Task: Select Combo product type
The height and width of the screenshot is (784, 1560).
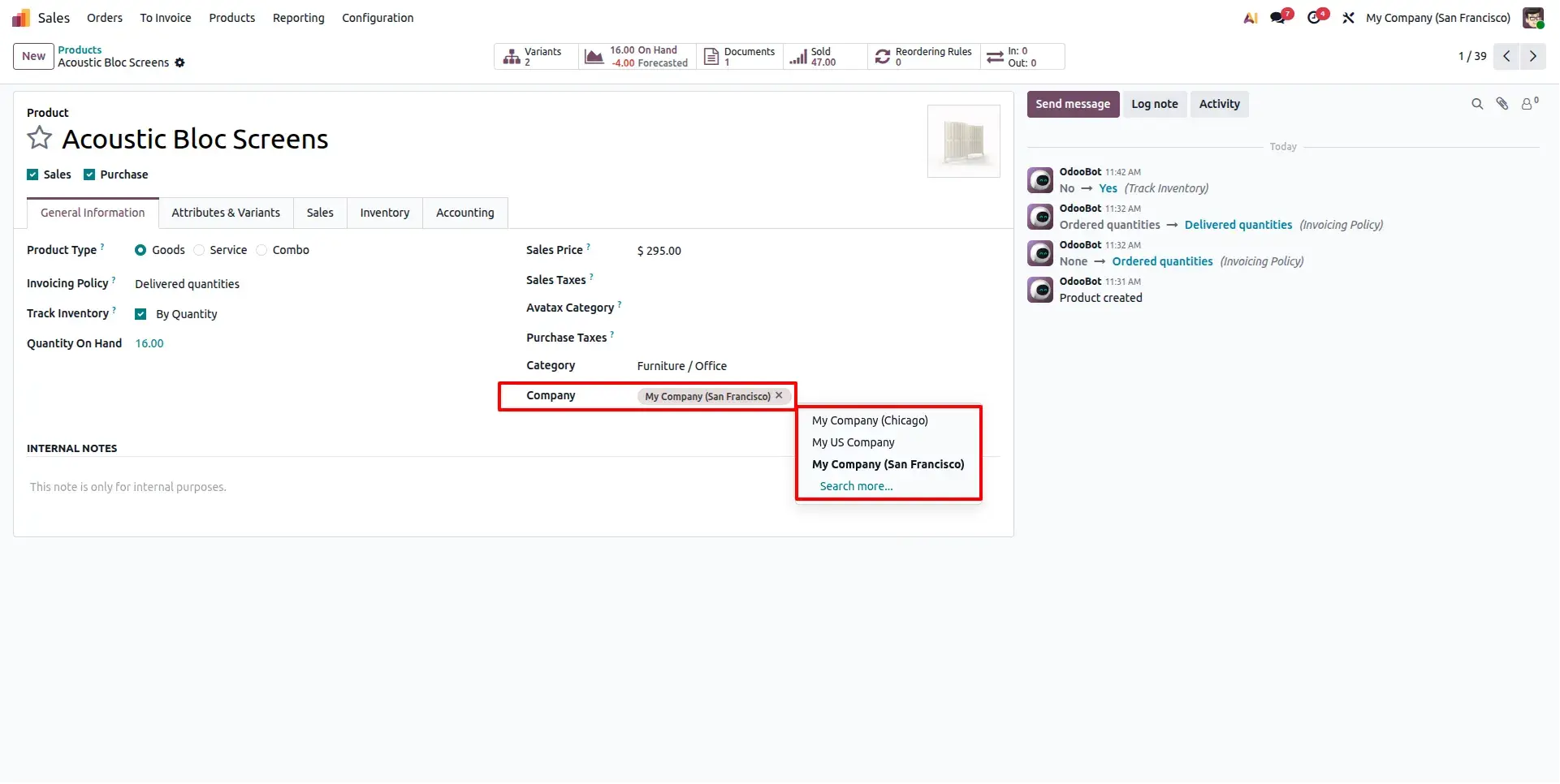Action: (261, 250)
